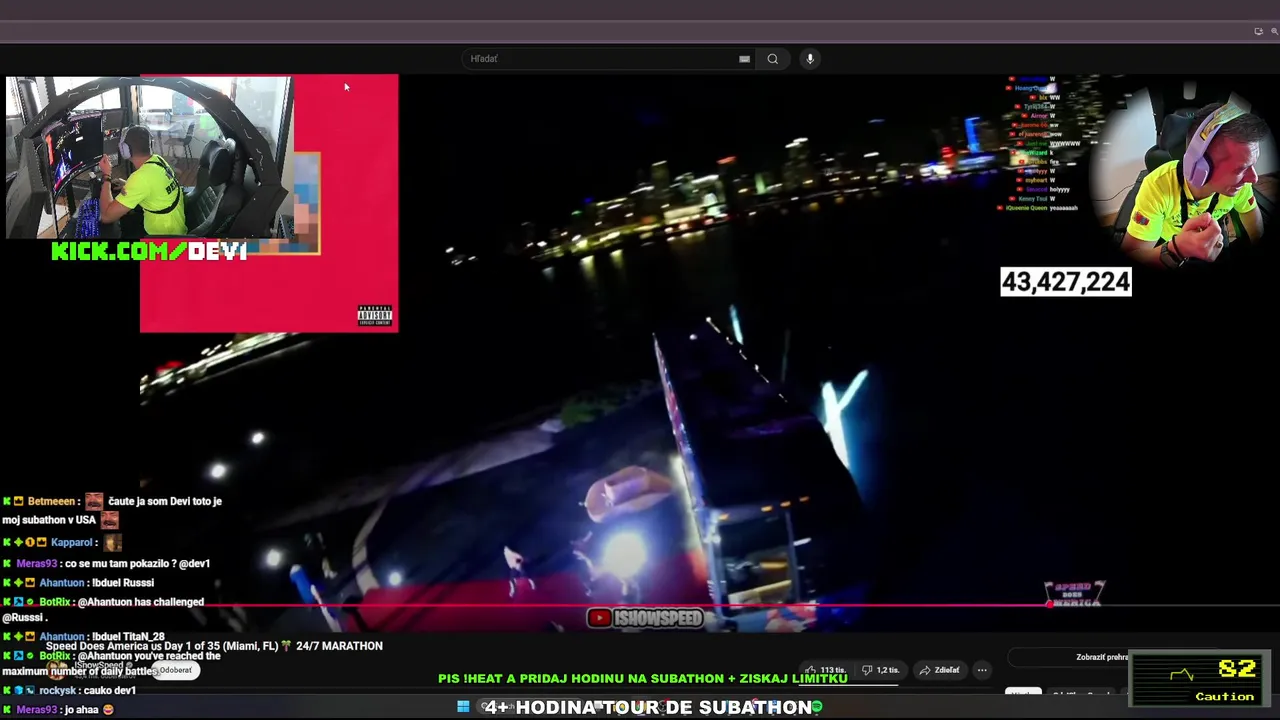Click the Speed Does America title text
The image size is (1280, 720).
point(214,646)
